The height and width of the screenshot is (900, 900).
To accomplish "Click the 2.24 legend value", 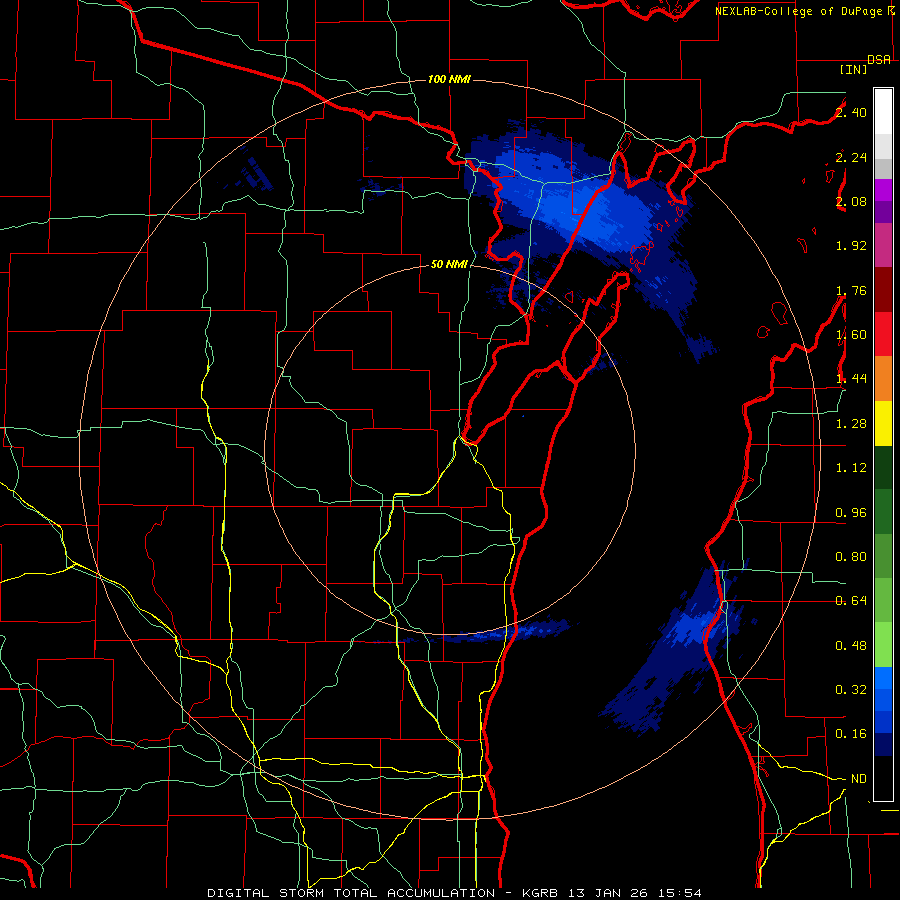I will click(x=851, y=157).
